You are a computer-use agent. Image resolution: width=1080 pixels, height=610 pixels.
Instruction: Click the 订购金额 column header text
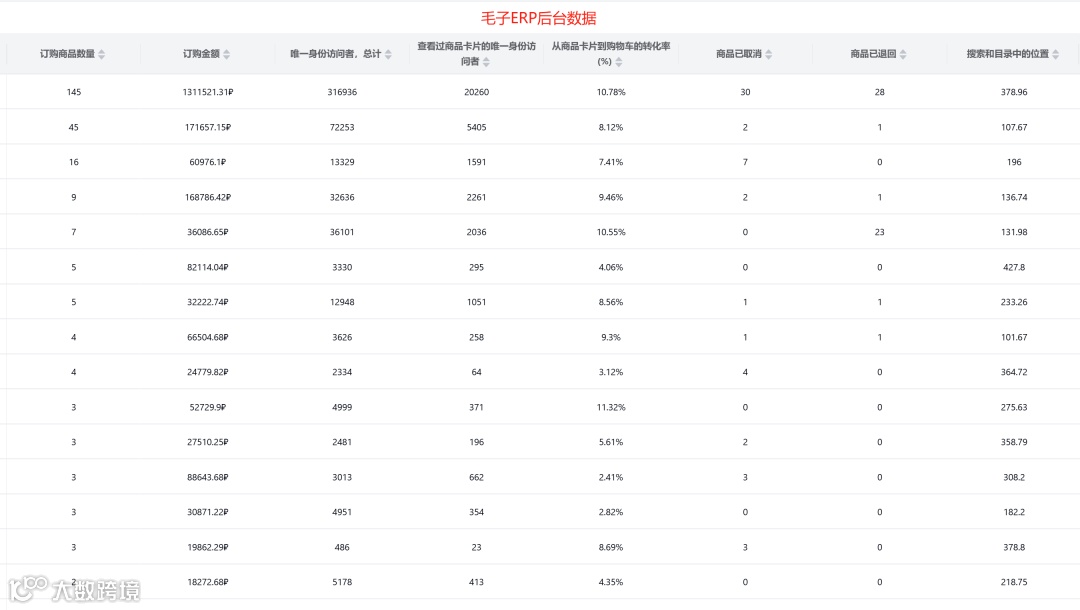tap(201, 54)
